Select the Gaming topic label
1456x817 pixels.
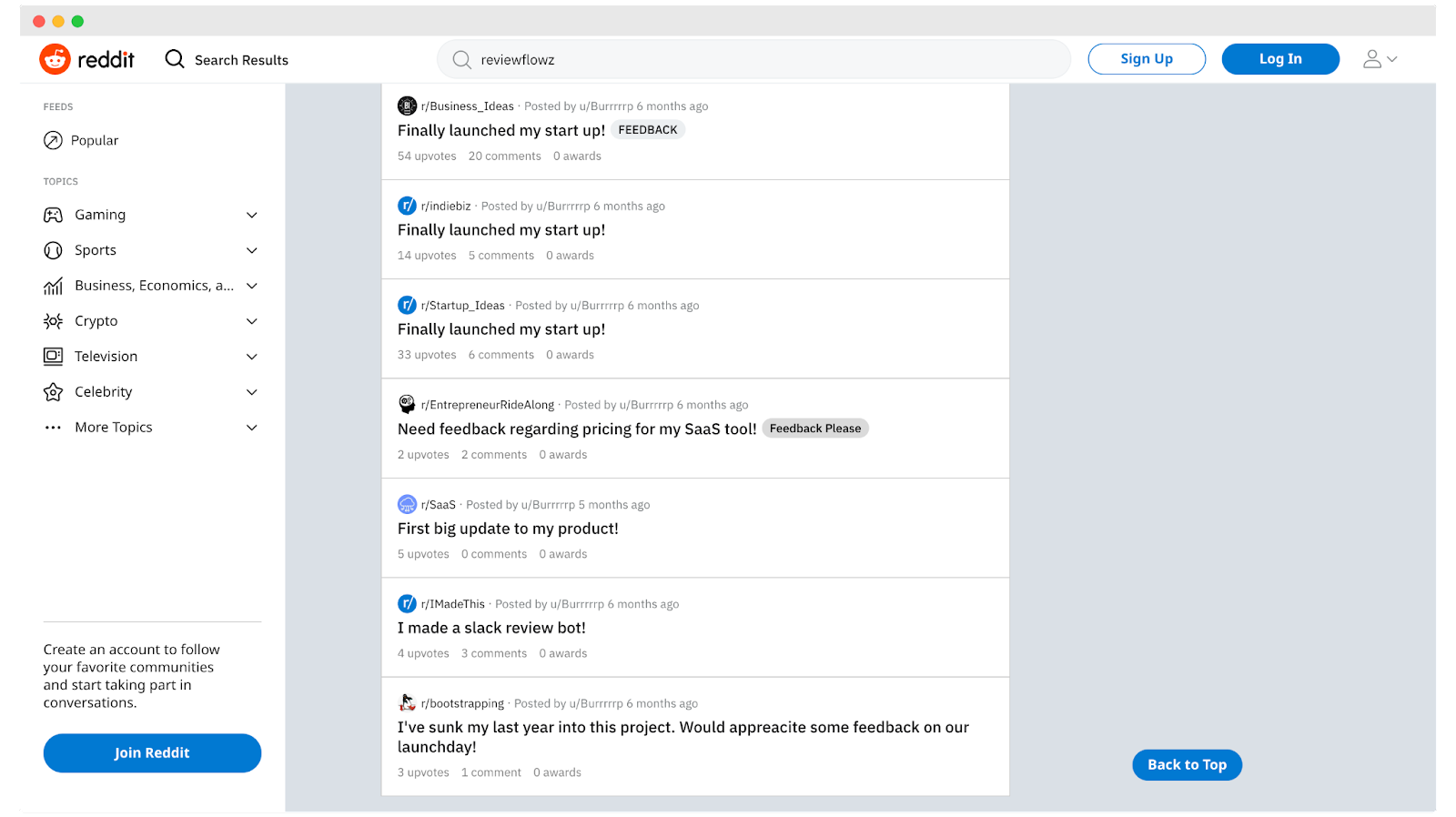click(x=100, y=215)
